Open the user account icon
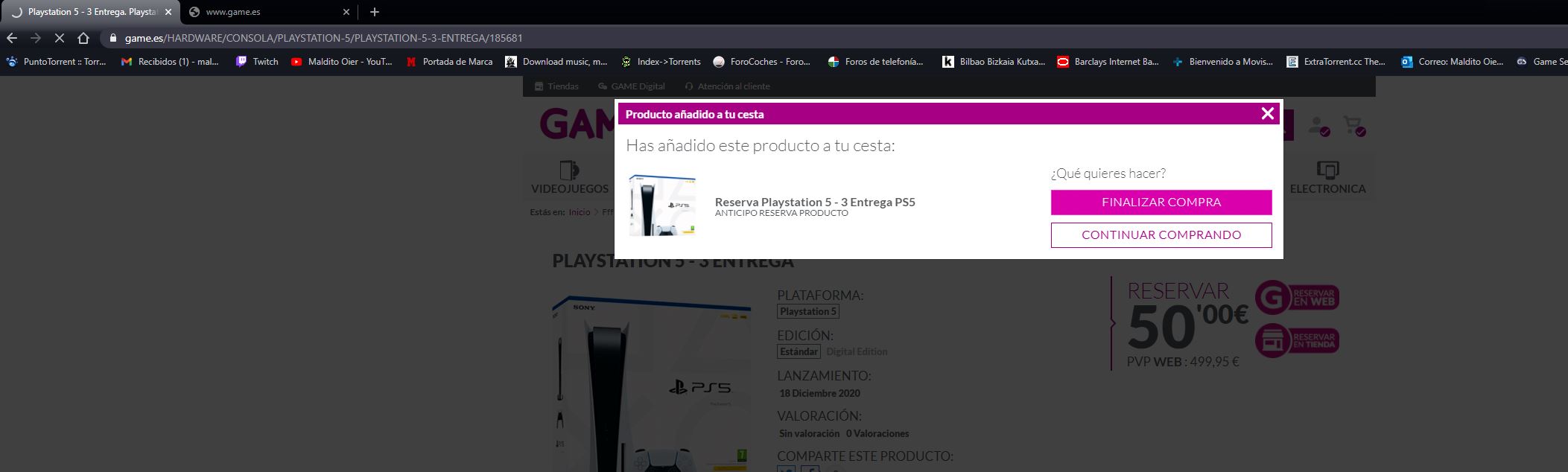 (1318, 126)
